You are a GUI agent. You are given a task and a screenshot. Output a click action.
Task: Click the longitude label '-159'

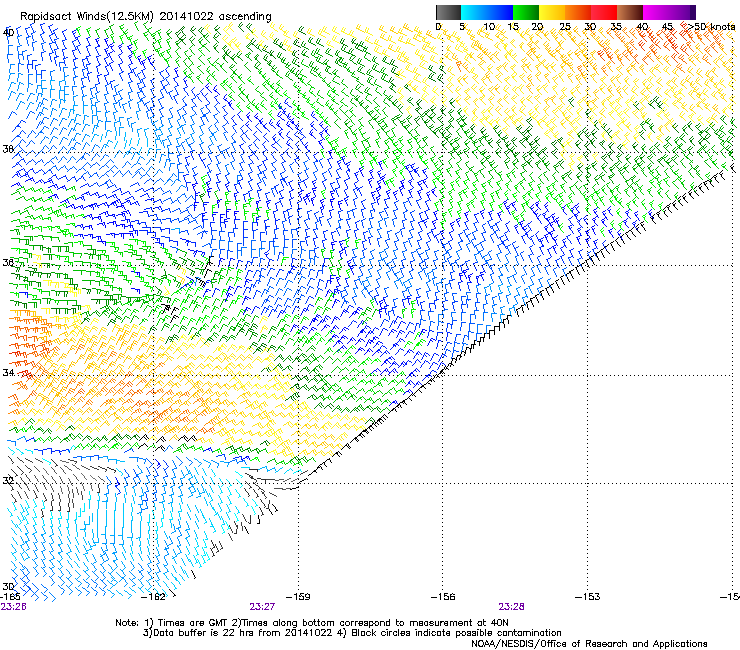tap(298, 597)
